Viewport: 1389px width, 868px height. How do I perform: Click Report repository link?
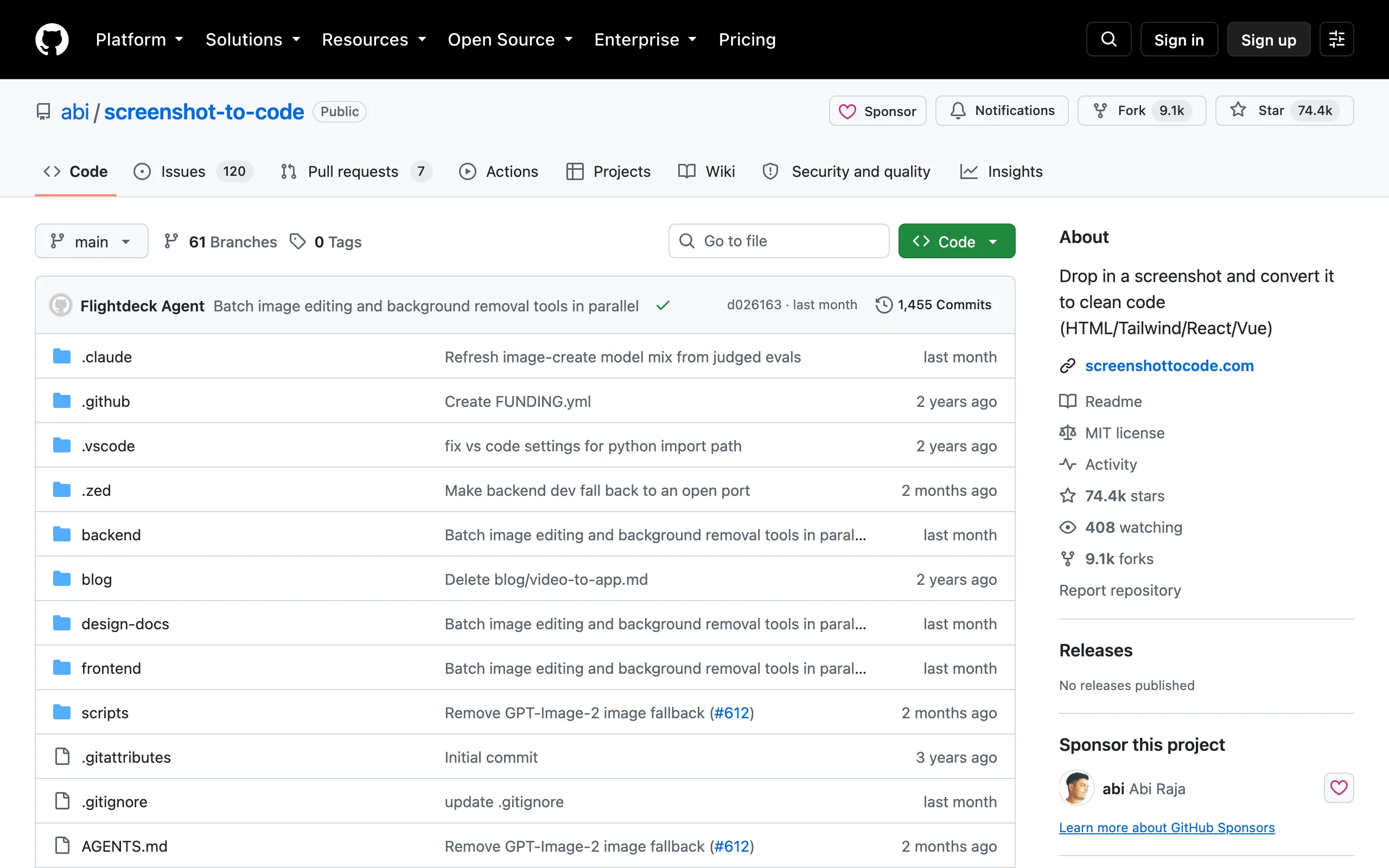tap(1120, 590)
